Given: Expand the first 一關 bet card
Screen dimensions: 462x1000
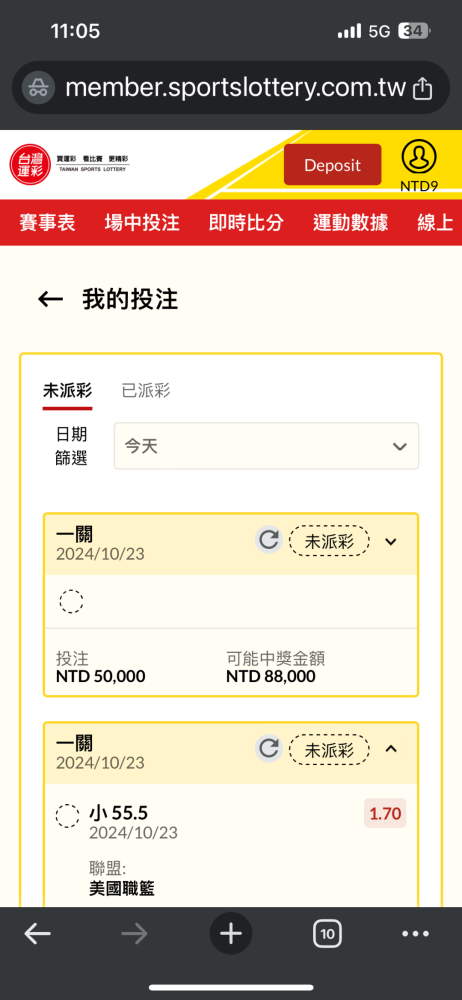Looking at the screenshot, I should (x=391, y=541).
